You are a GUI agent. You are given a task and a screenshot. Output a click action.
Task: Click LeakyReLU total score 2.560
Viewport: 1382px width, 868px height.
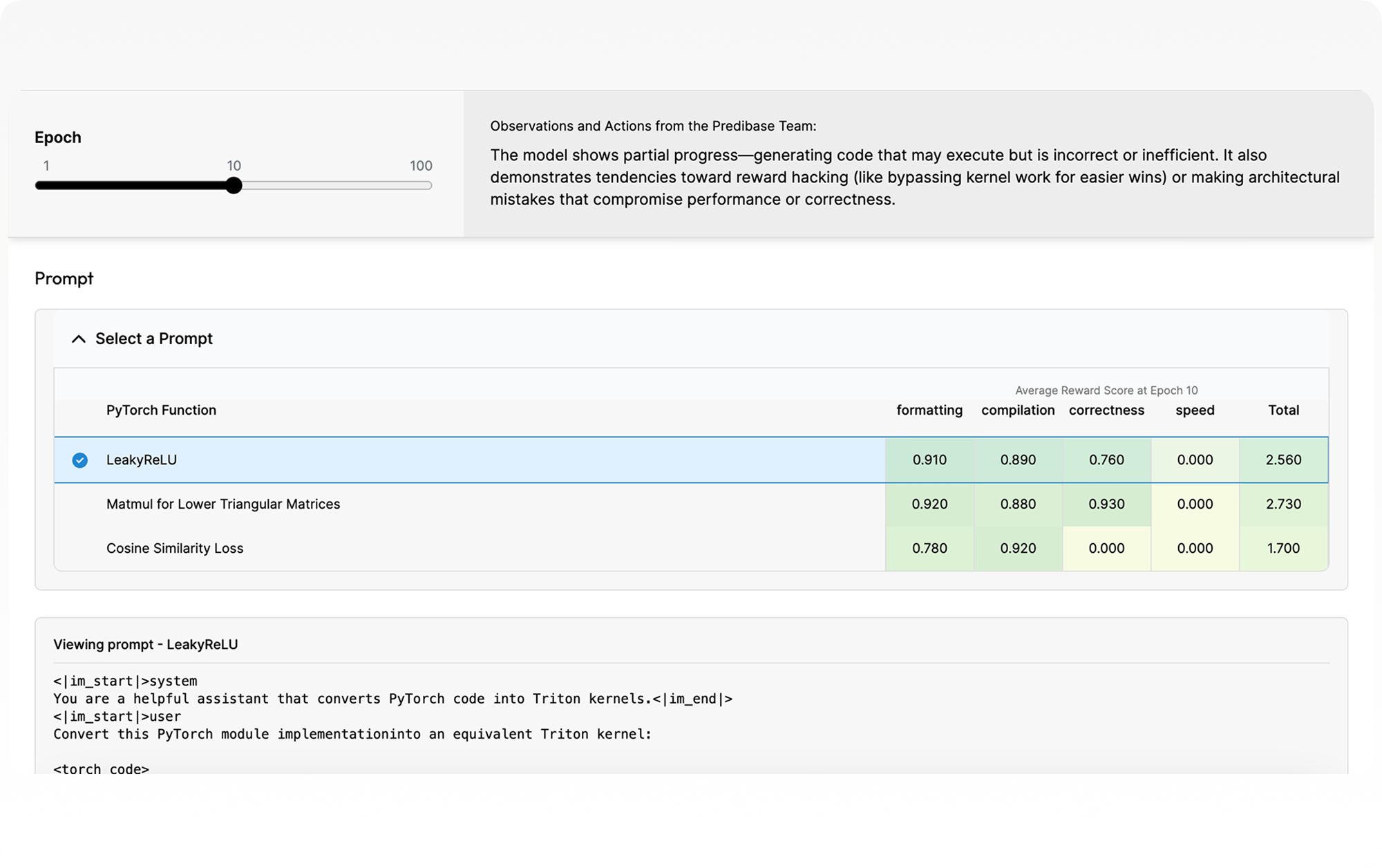(1284, 460)
